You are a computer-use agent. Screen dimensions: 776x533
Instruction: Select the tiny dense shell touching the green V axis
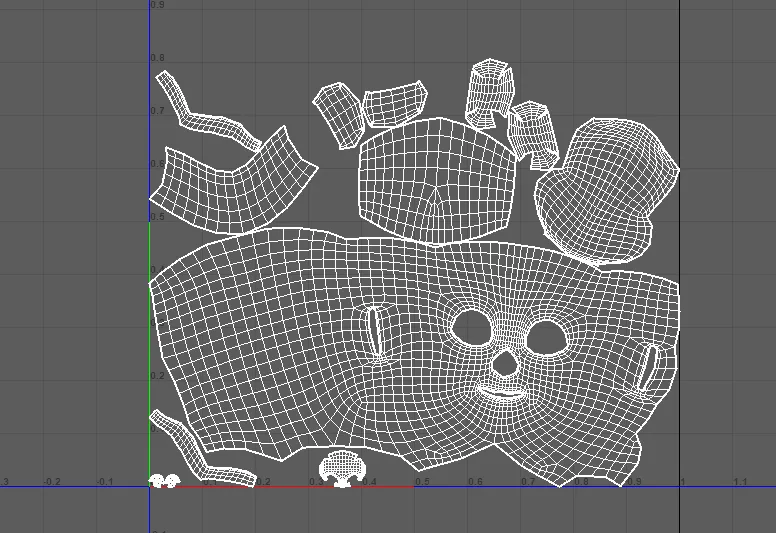tap(156, 481)
